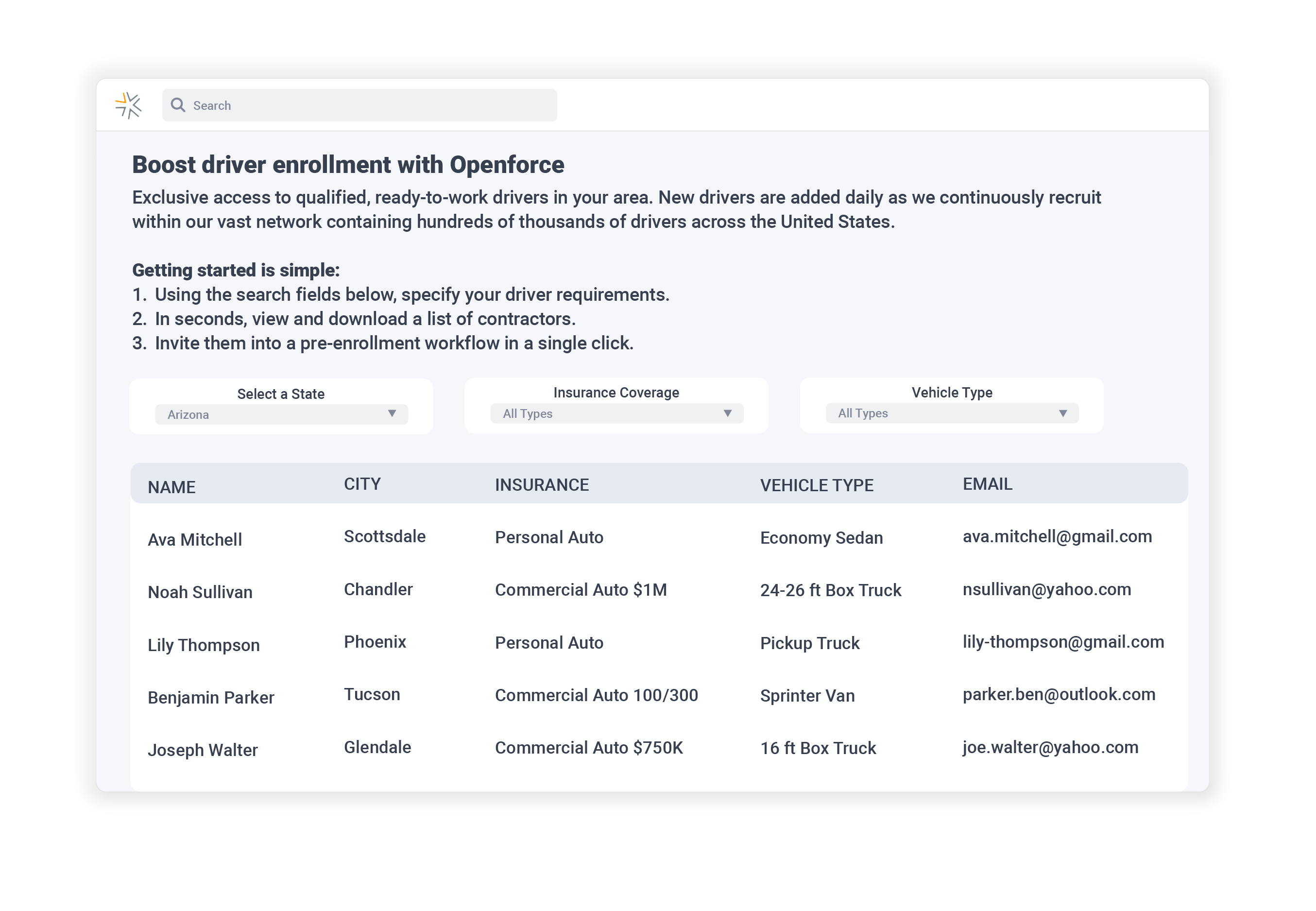Click the Sprinter Van vehicle type entry
The width and height of the screenshot is (1316, 911).
point(806,695)
